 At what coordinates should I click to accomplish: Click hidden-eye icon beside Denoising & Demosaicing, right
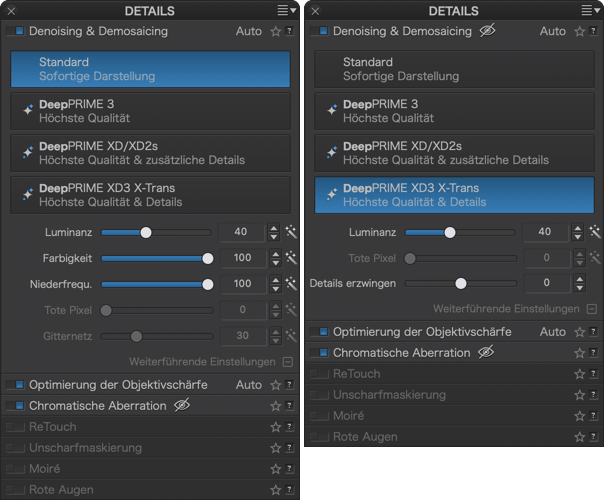(487, 30)
